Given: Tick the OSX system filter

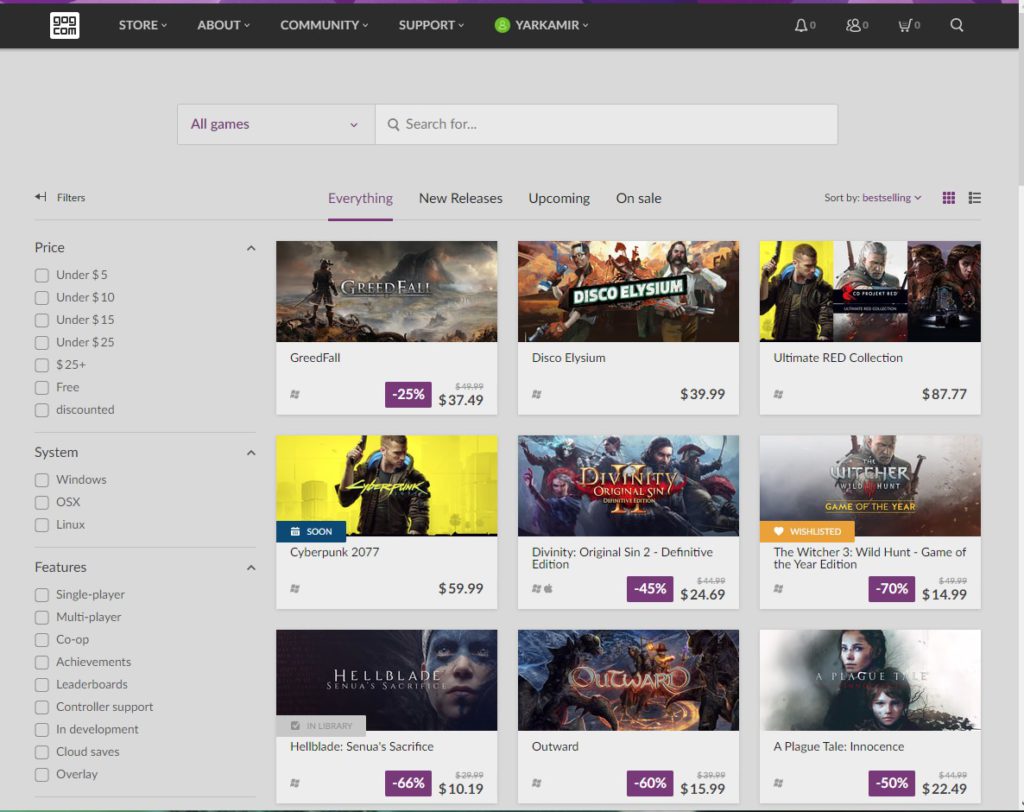Looking at the screenshot, I should click(x=42, y=502).
